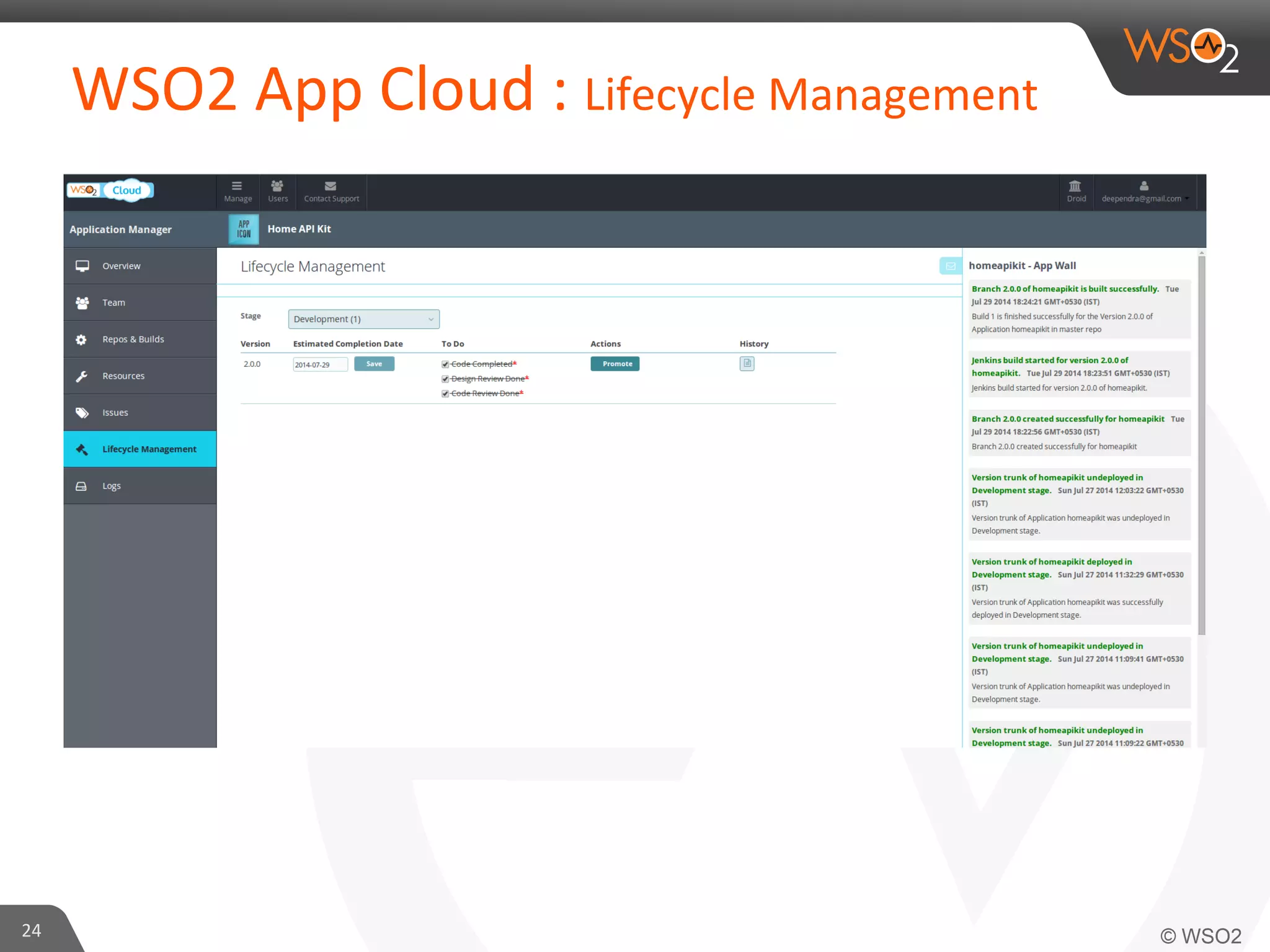
Task: Click the Droid organization icon
Action: (1075, 186)
